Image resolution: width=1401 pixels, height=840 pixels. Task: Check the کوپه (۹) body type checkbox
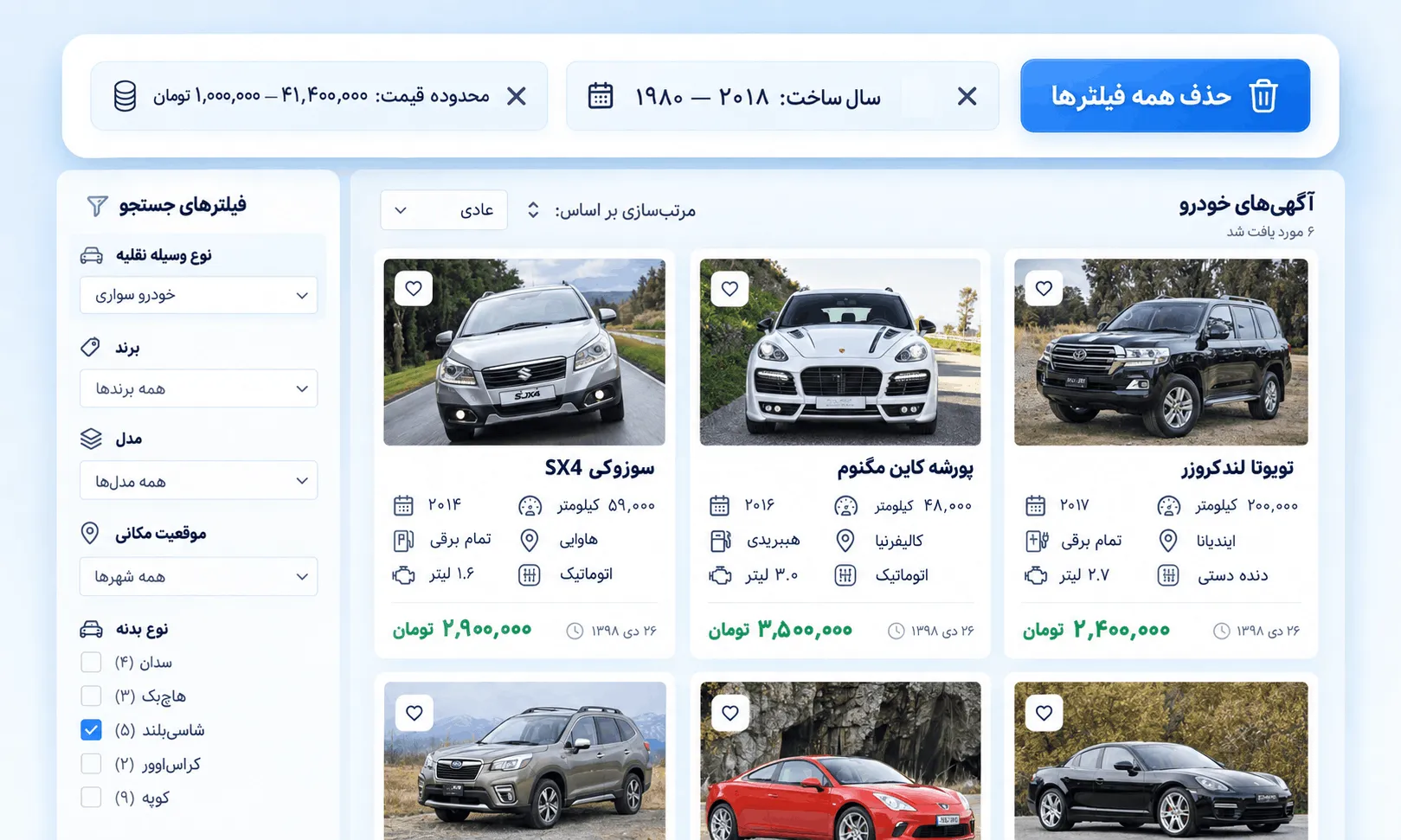pos(91,797)
